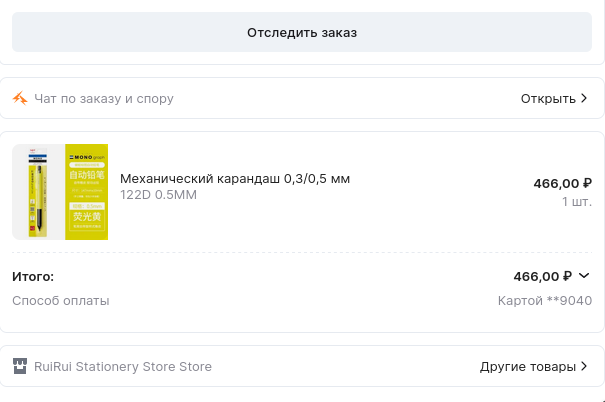Click the Другие товары link
This screenshot has height=402, width=605.
(x=527, y=366)
